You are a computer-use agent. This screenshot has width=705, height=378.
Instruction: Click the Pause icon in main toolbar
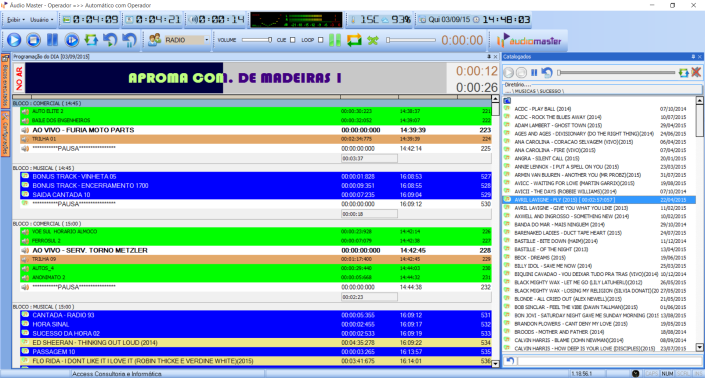pos(53,40)
